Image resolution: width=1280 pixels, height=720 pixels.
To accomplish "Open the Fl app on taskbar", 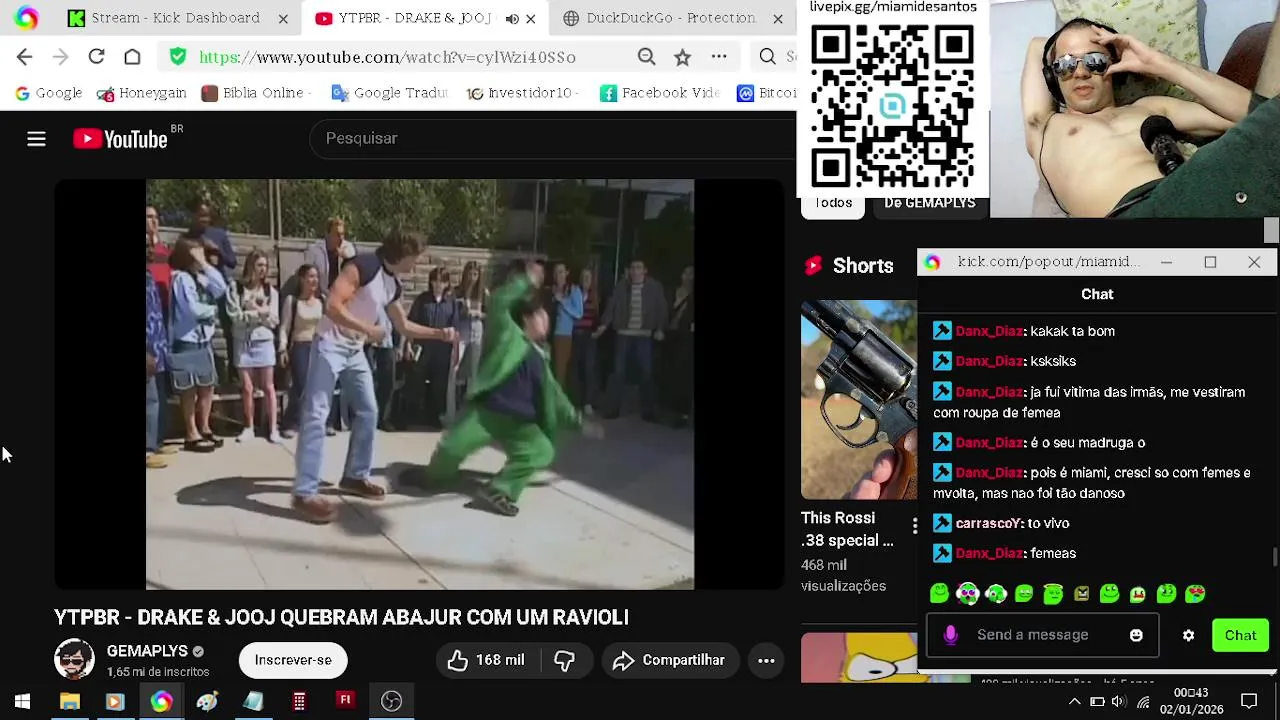I will pos(345,701).
